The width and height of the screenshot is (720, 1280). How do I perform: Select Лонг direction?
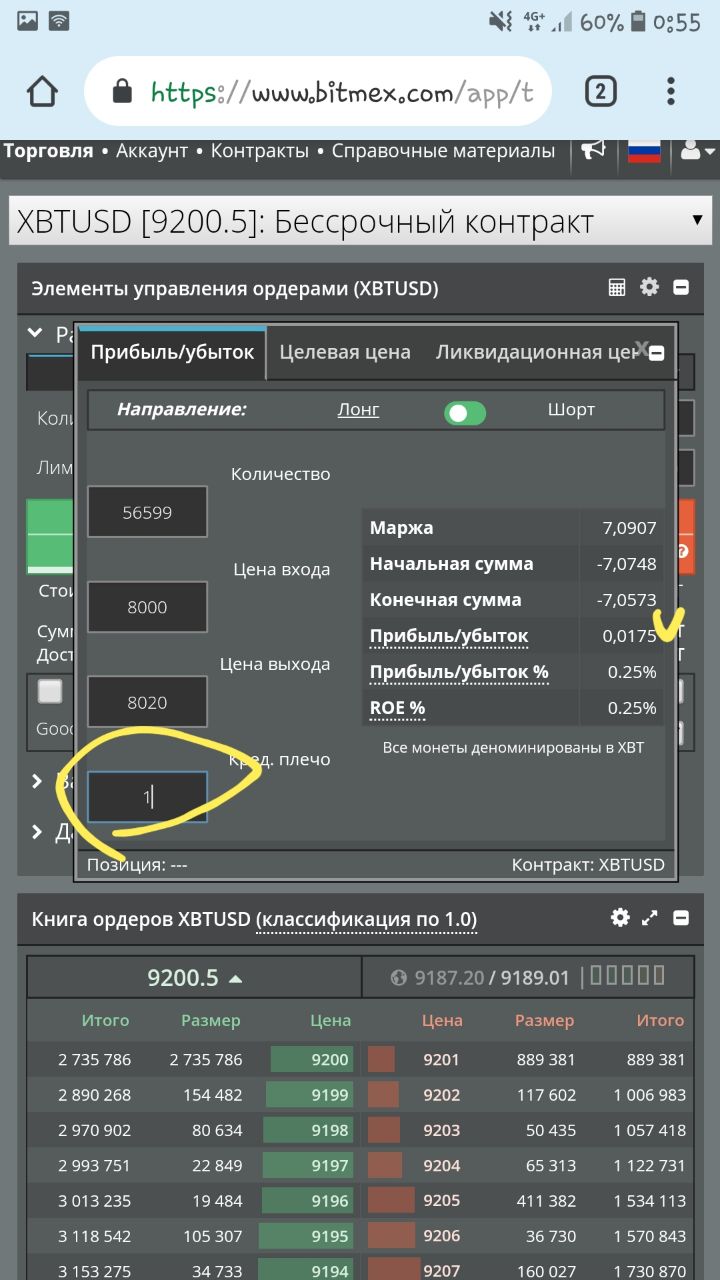click(359, 409)
